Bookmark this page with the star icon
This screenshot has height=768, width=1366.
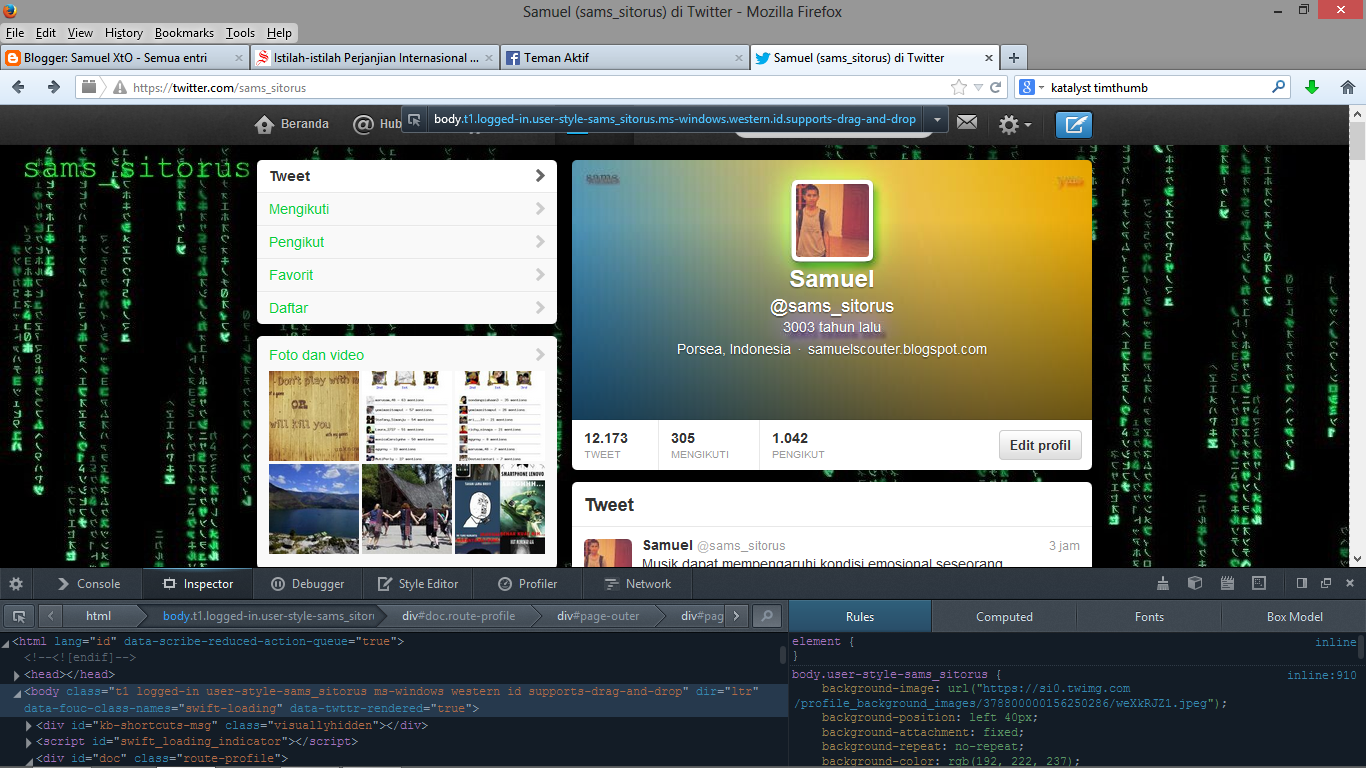958,88
